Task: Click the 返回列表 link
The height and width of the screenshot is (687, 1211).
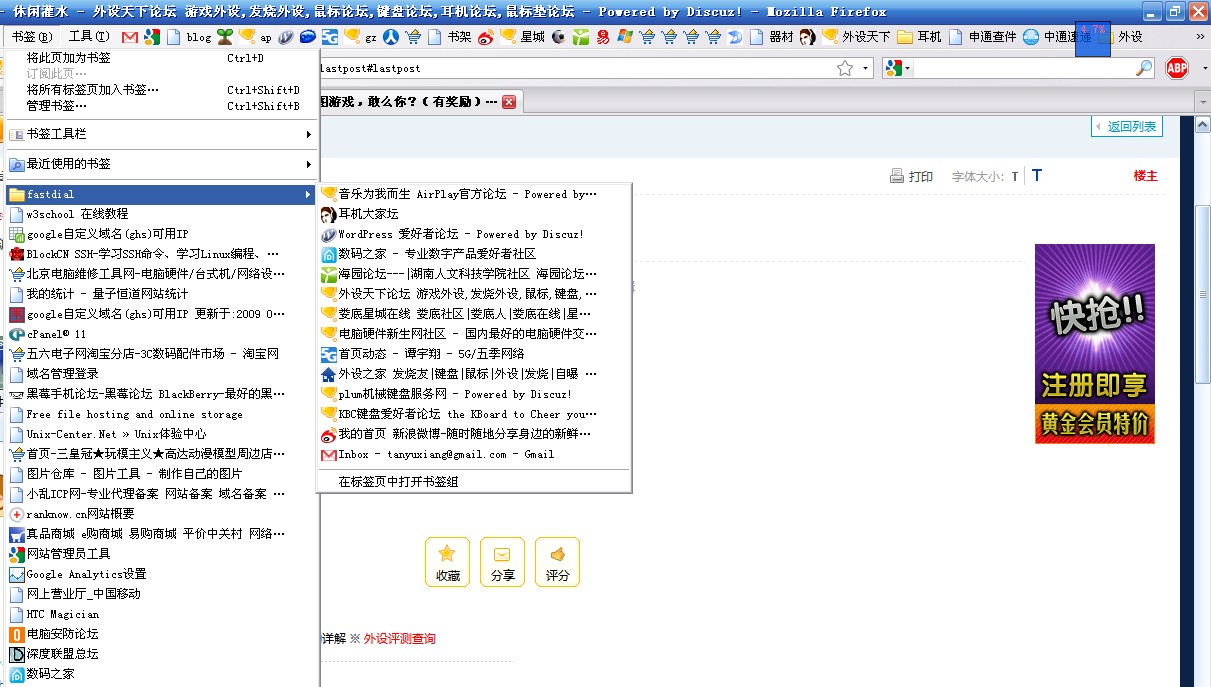Action: 1126,127
